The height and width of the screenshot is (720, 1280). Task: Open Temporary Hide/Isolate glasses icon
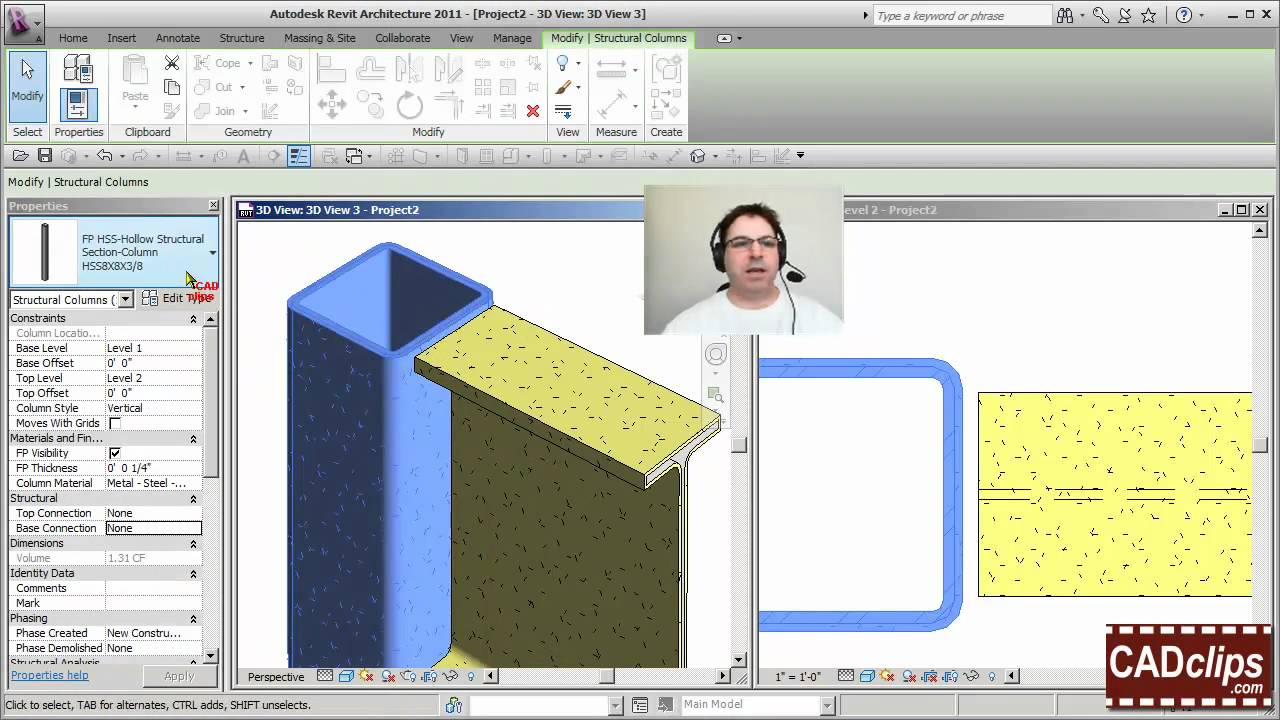click(x=450, y=677)
